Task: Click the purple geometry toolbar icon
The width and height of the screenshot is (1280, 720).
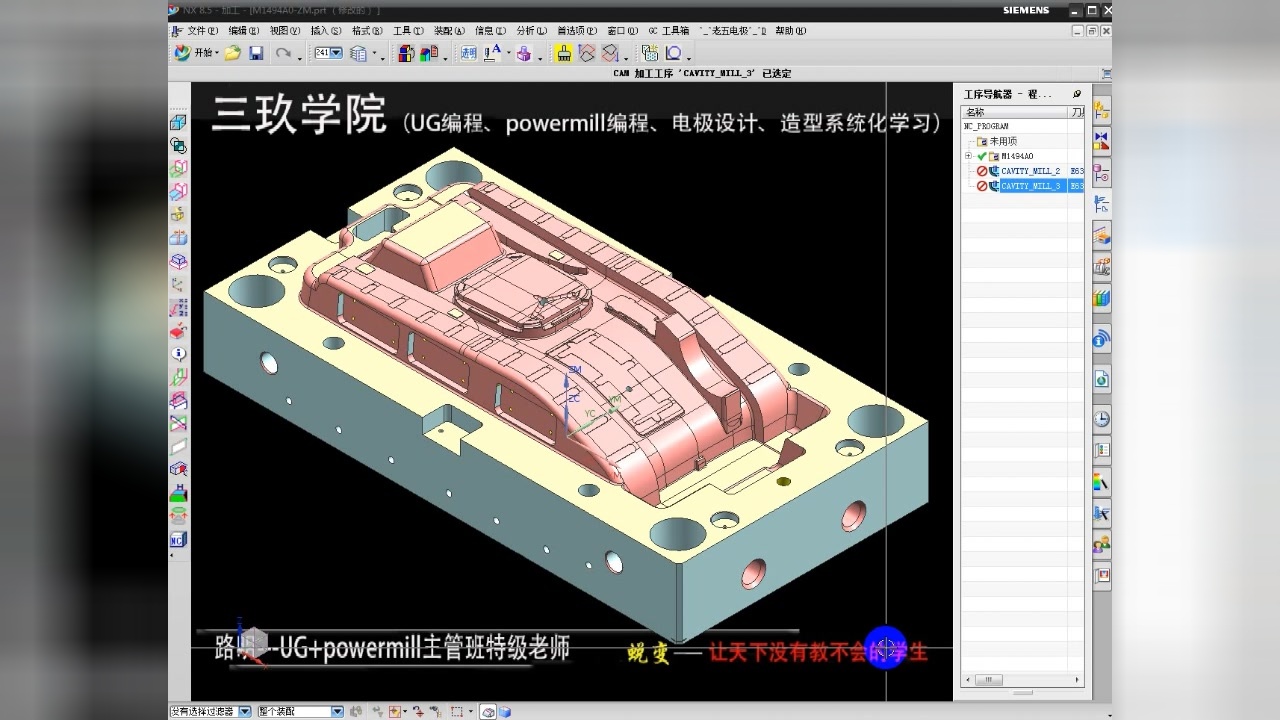Action: coord(523,53)
